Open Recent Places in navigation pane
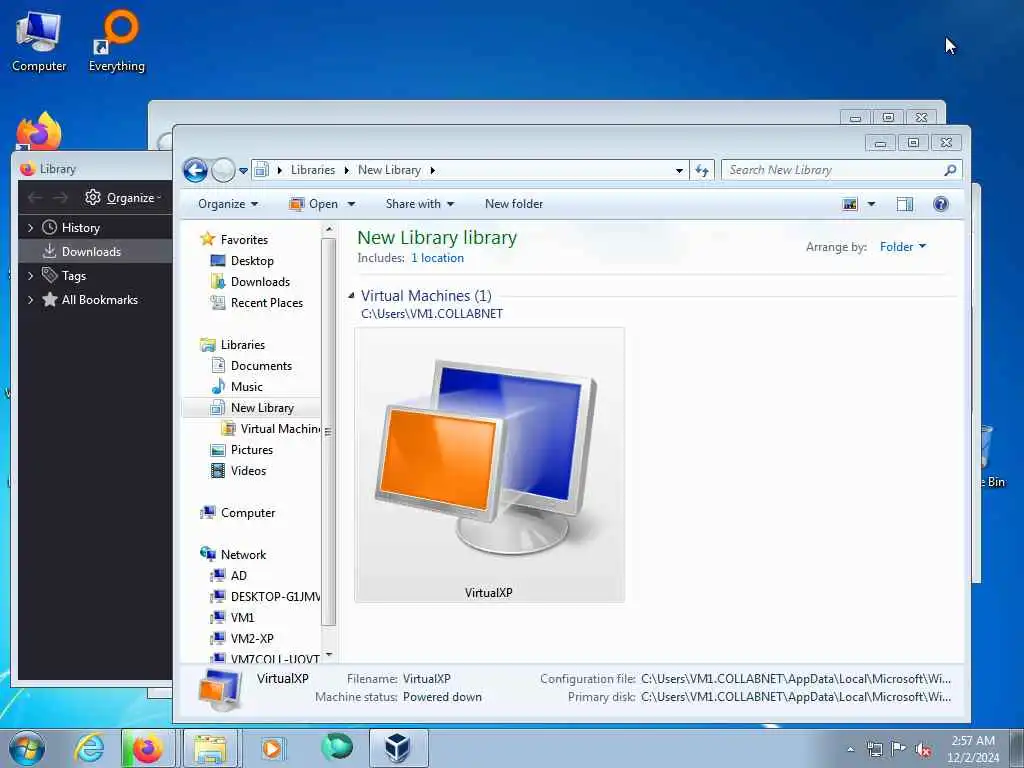Viewport: 1024px width, 768px height. (x=266, y=302)
